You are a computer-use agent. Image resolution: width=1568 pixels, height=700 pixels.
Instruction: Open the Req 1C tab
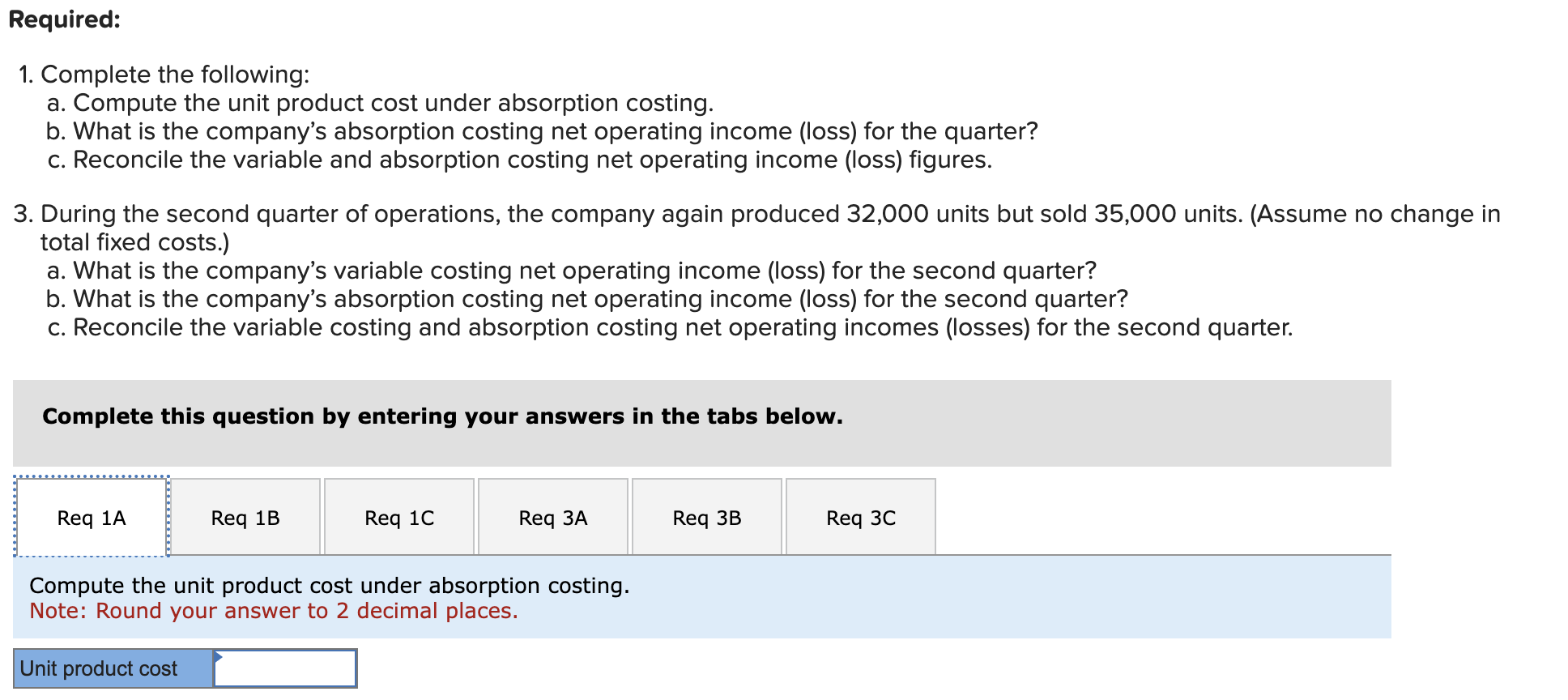click(x=398, y=518)
